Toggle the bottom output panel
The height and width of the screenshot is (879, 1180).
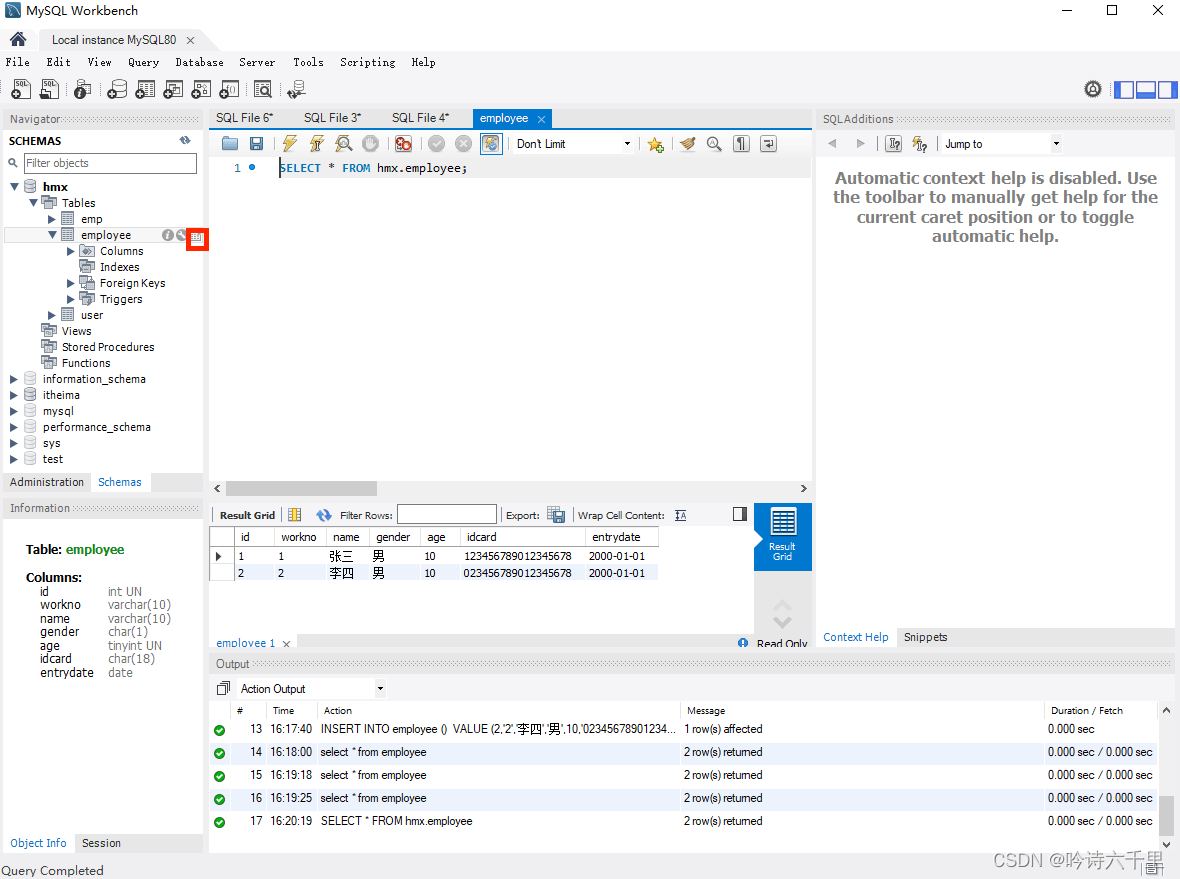pyautogui.click(x=1145, y=90)
